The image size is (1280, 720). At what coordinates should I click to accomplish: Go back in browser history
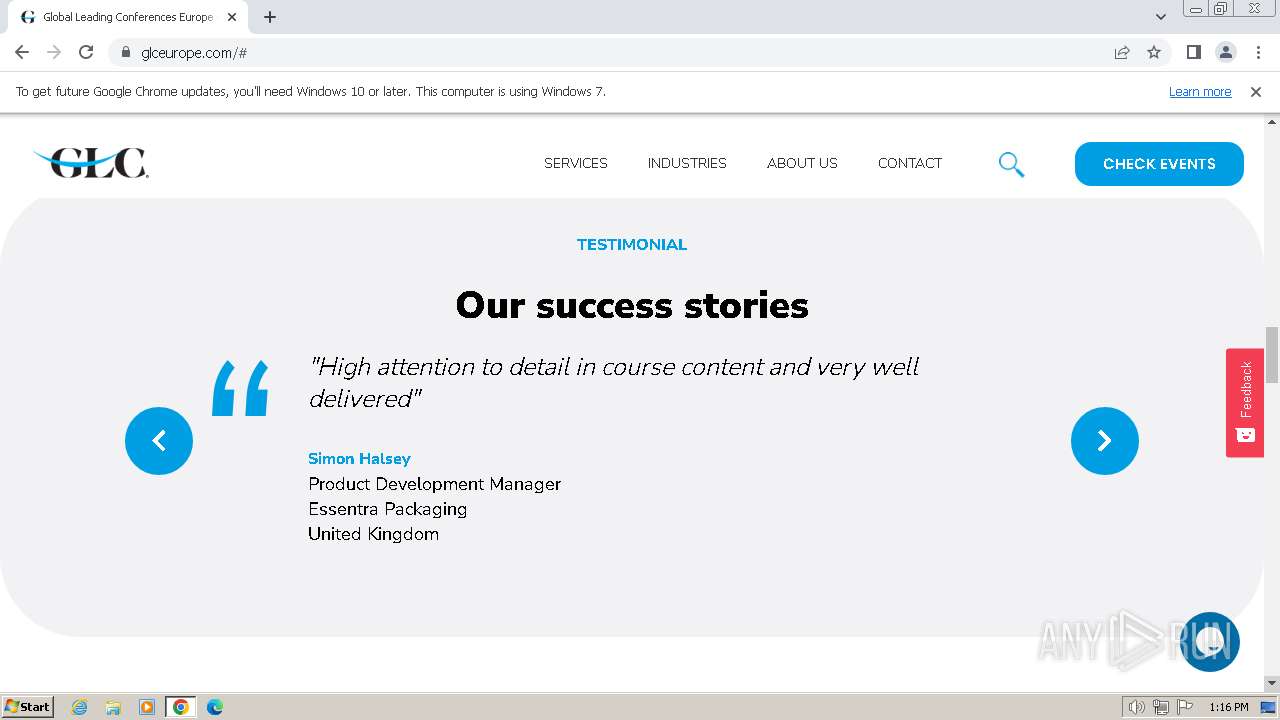point(22,52)
